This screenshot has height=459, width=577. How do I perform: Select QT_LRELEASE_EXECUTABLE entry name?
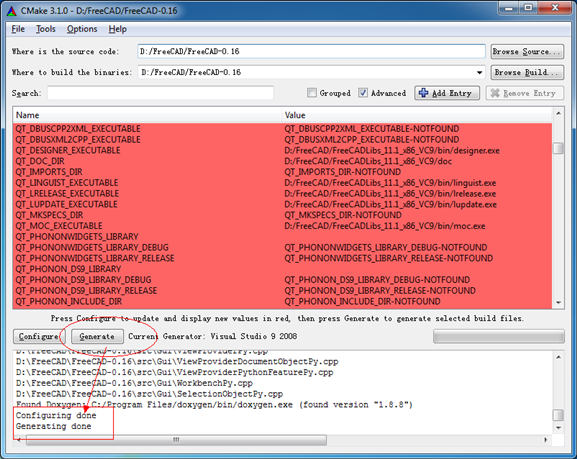67,194
